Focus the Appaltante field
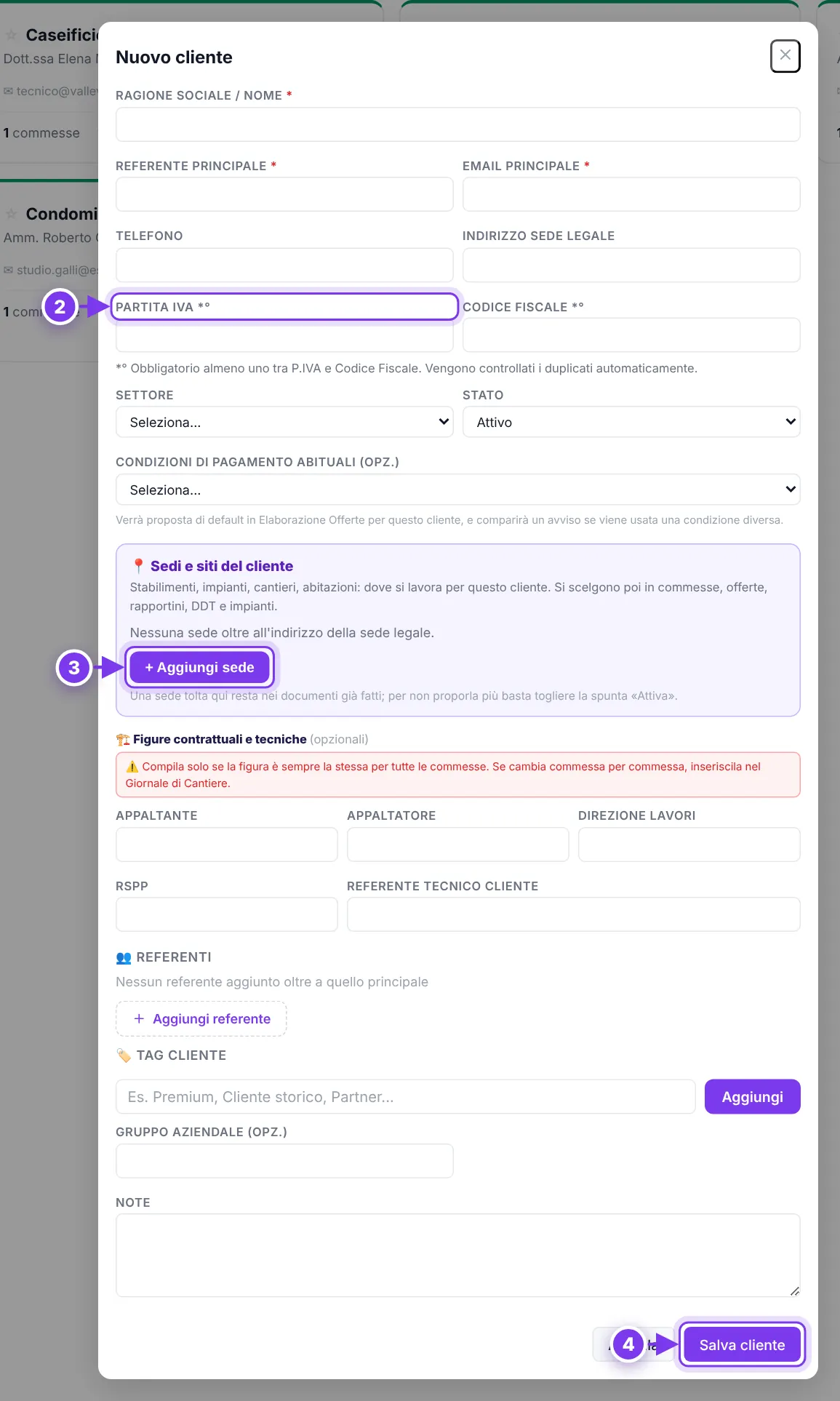The height and width of the screenshot is (1401, 840). 227,845
